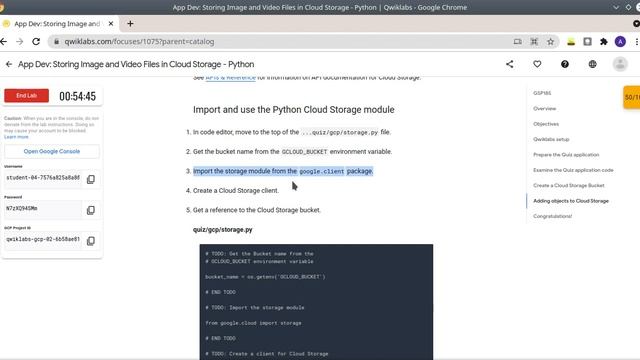The width and height of the screenshot is (640, 360).
Task: Click the qwiklabs.com address bar
Action: click(x=282, y=41)
